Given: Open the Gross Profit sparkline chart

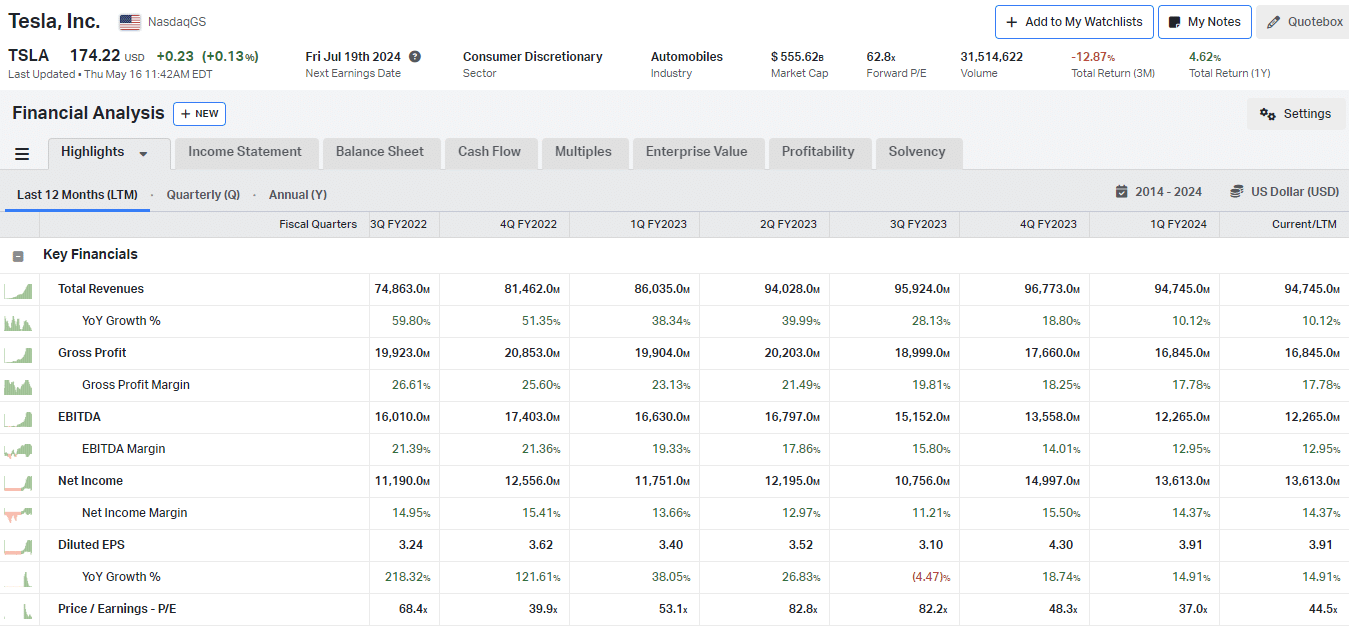Looking at the screenshot, I should pos(18,354).
